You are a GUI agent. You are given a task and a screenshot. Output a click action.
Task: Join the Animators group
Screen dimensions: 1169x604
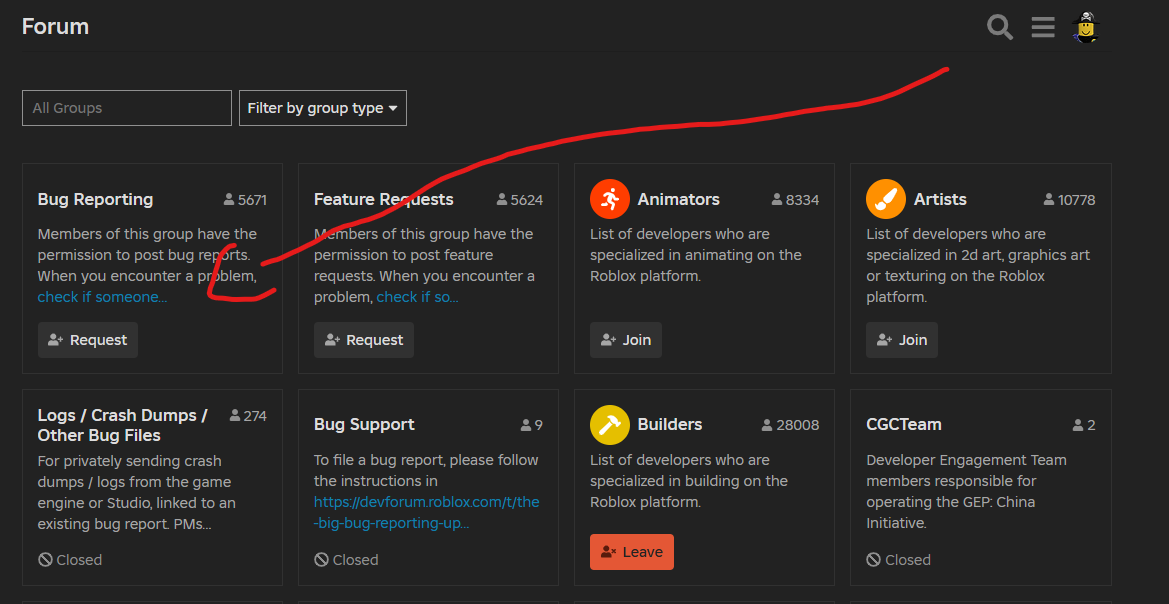click(626, 340)
